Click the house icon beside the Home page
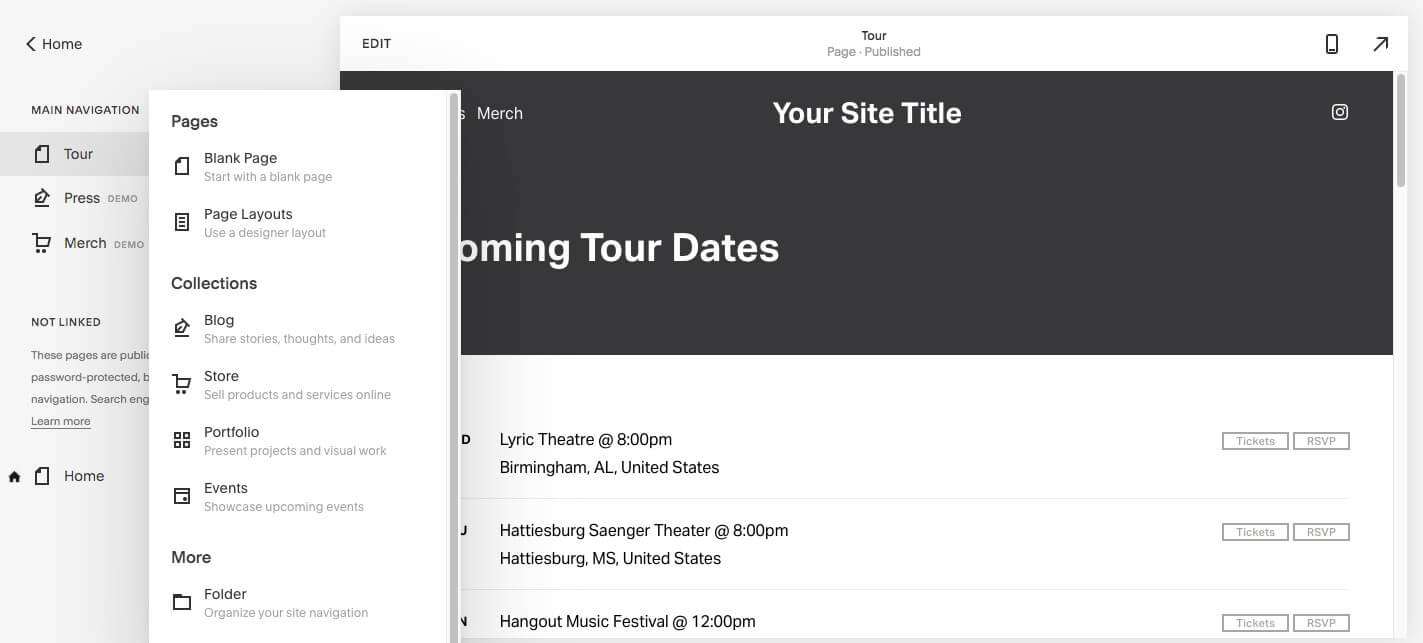The width and height of the screenshot is (1423, 643). point(14,476)
